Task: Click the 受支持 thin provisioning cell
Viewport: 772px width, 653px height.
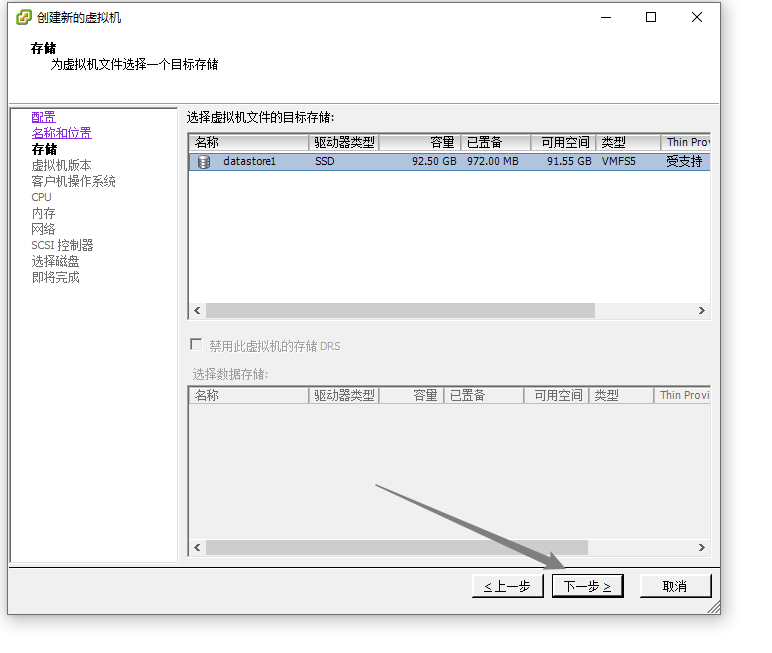Action: 684,161
